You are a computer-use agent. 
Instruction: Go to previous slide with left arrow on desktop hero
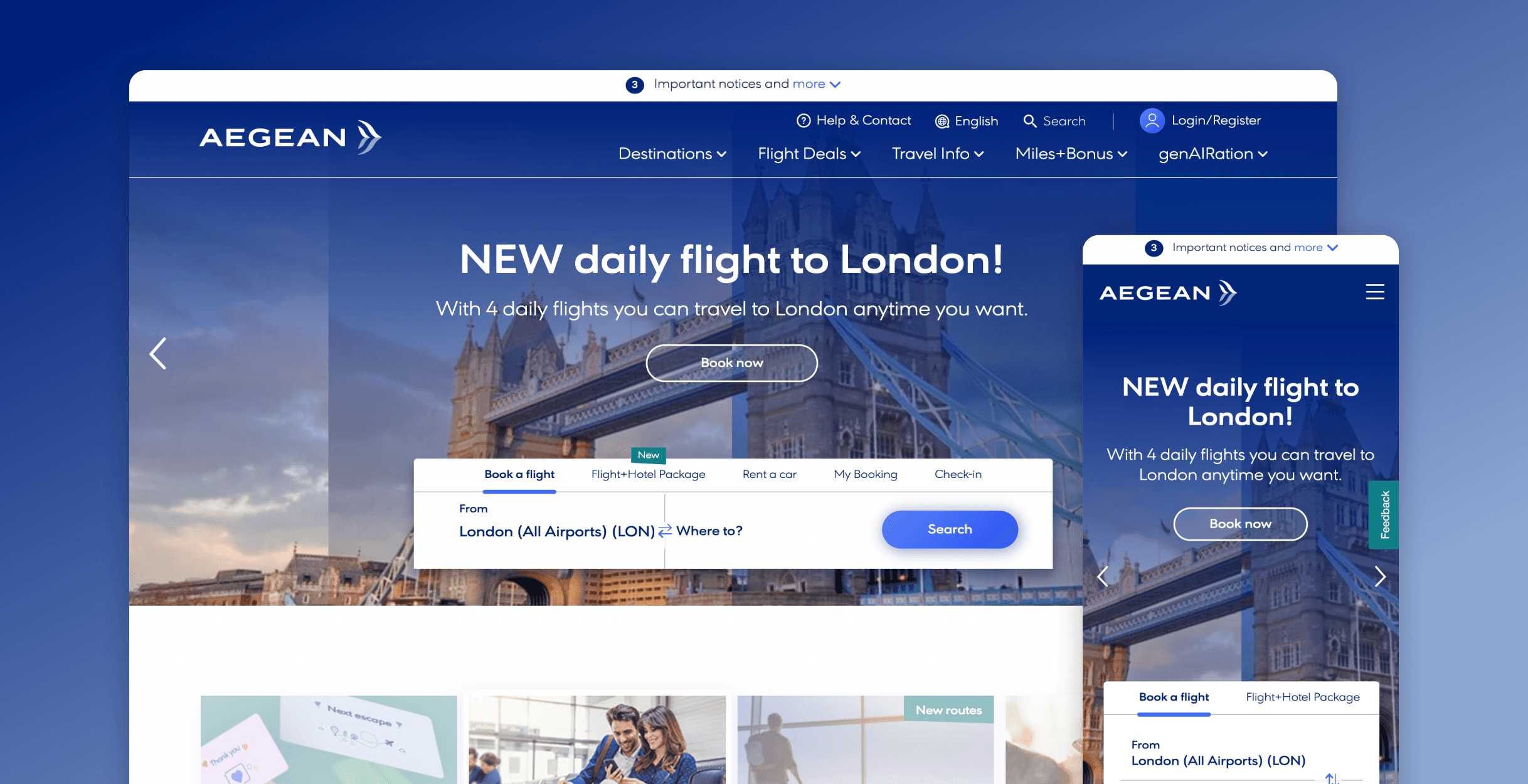click(x=158, y=353)
